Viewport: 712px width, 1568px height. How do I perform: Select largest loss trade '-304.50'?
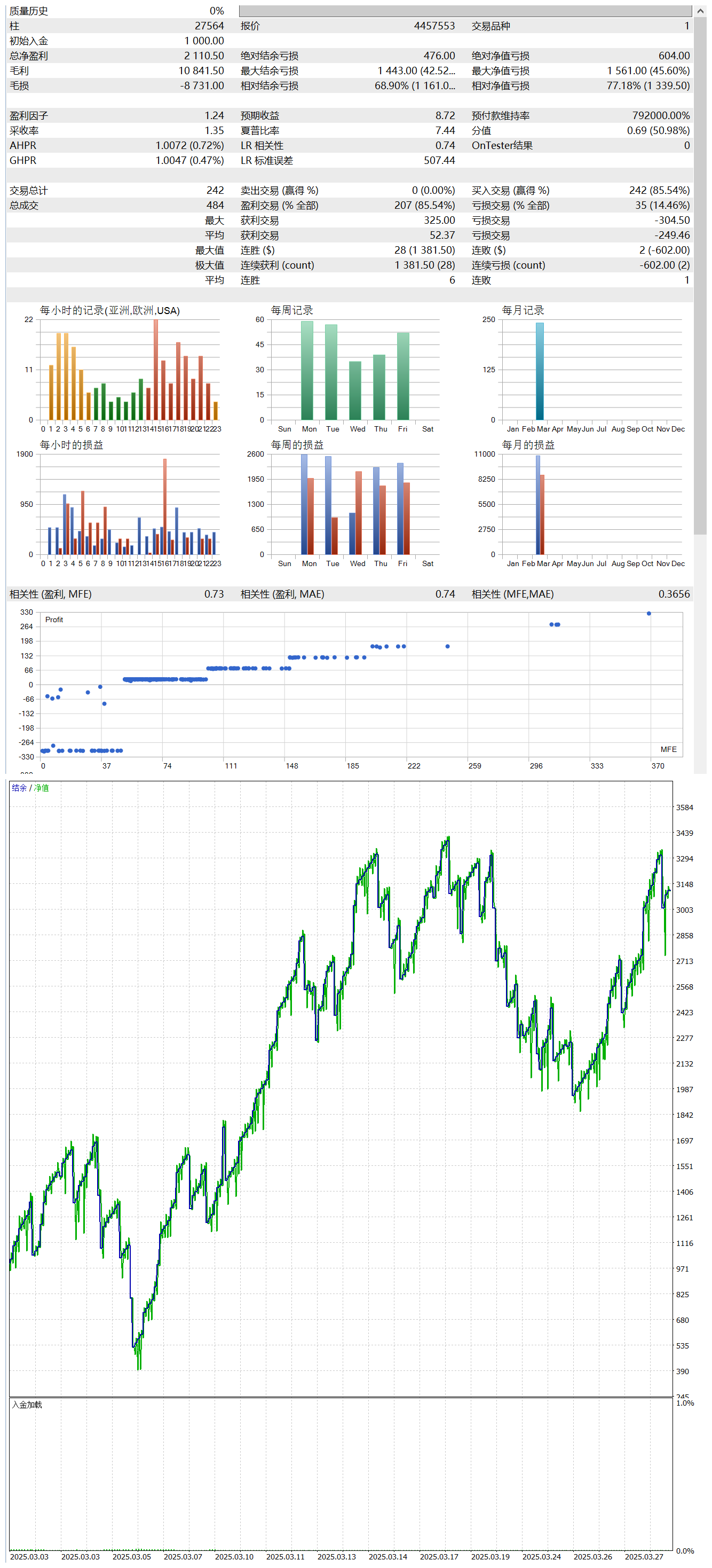(672, 221)
